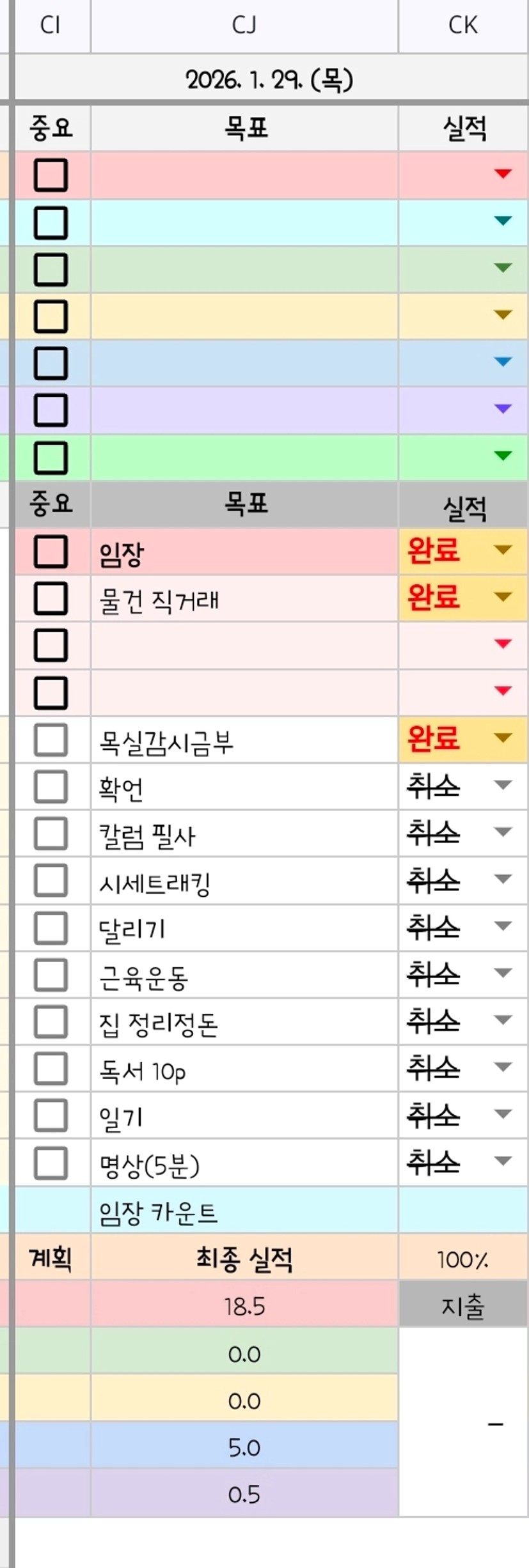
Task: Open the 일기 row dropdown arrow
Action: point(503,1114)
